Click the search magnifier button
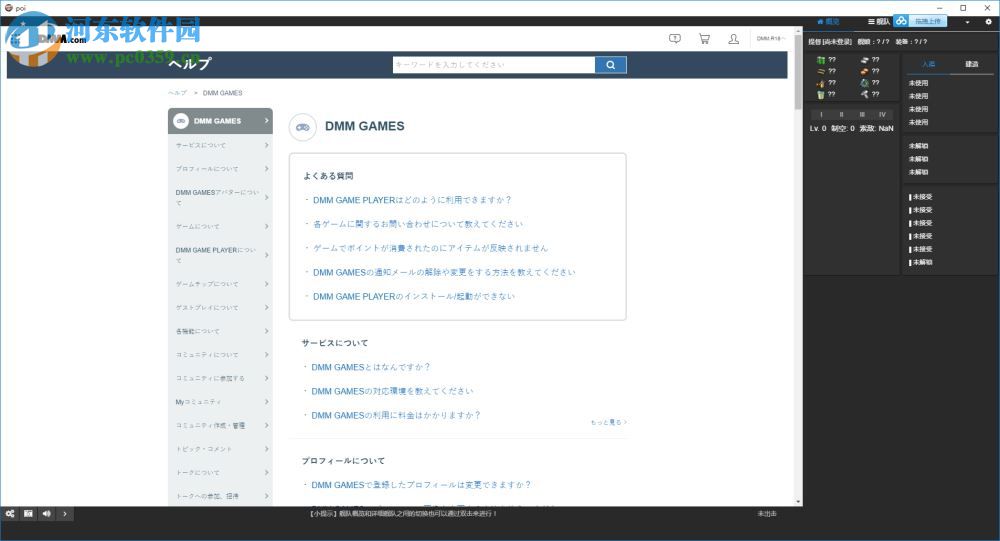This screenshot has height=541, width=1000. click(610, 65)
